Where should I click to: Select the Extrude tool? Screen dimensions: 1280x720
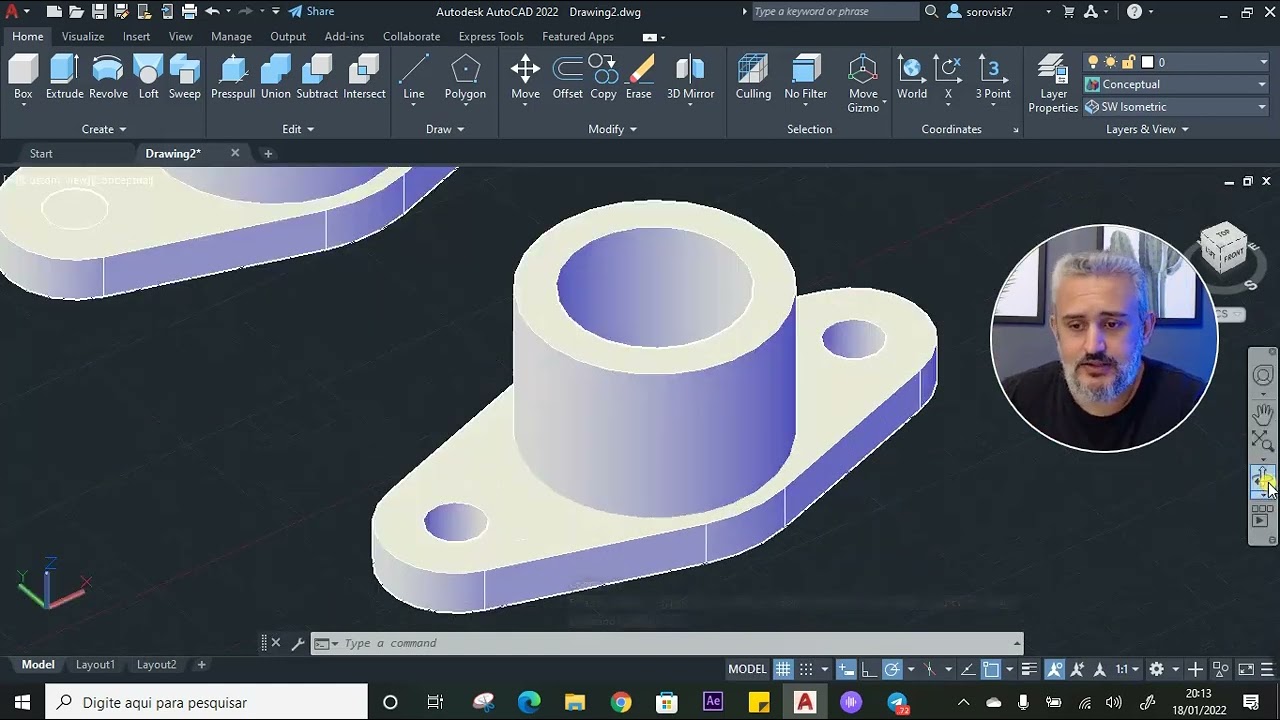[x=64, y=78]
